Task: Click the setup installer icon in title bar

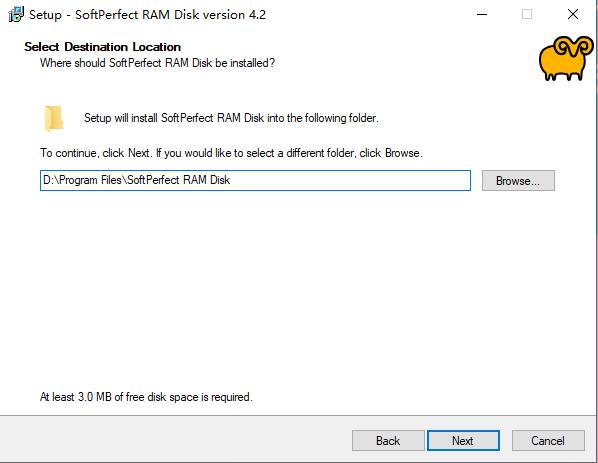Action: tap(16, 14)
